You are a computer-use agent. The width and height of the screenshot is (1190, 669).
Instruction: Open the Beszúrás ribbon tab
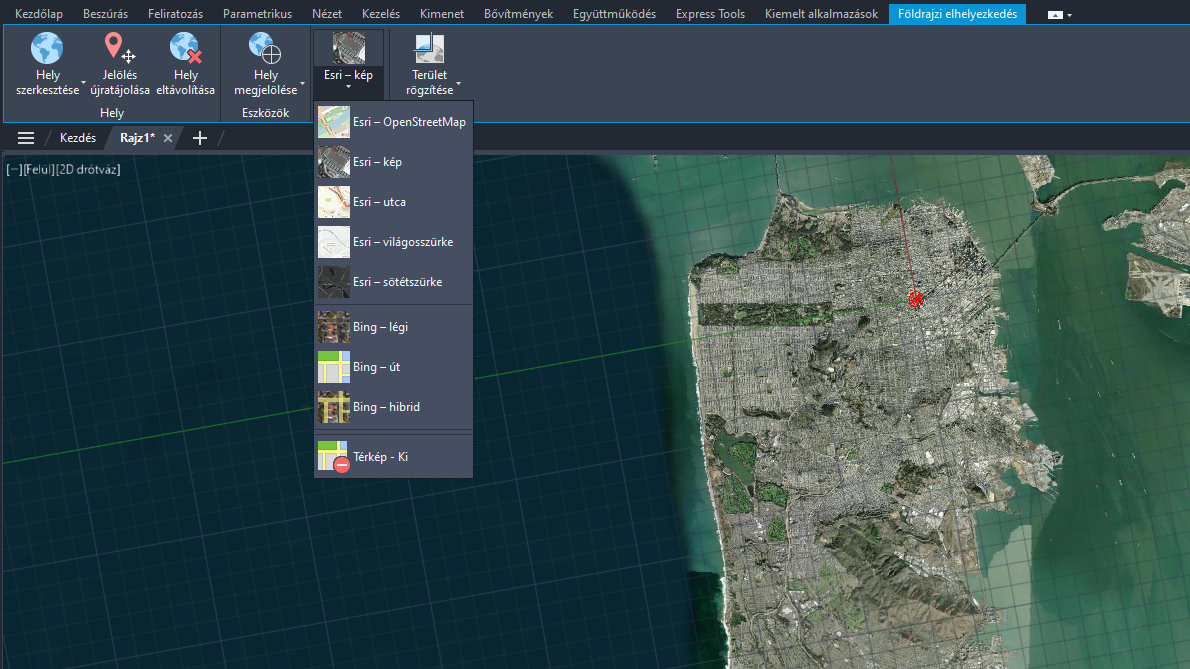(105, 14)
